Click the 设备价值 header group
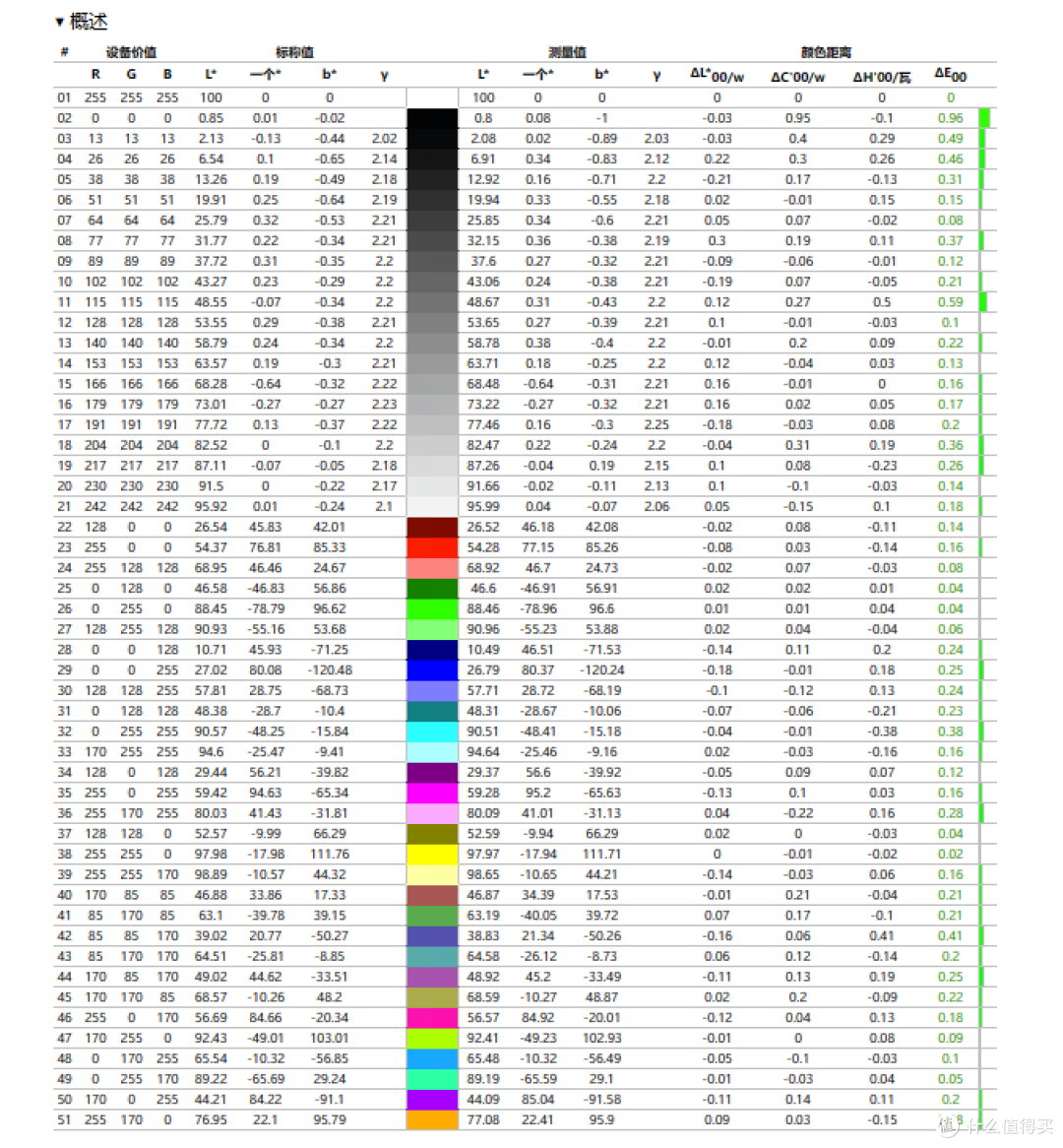 pos(131,52)
